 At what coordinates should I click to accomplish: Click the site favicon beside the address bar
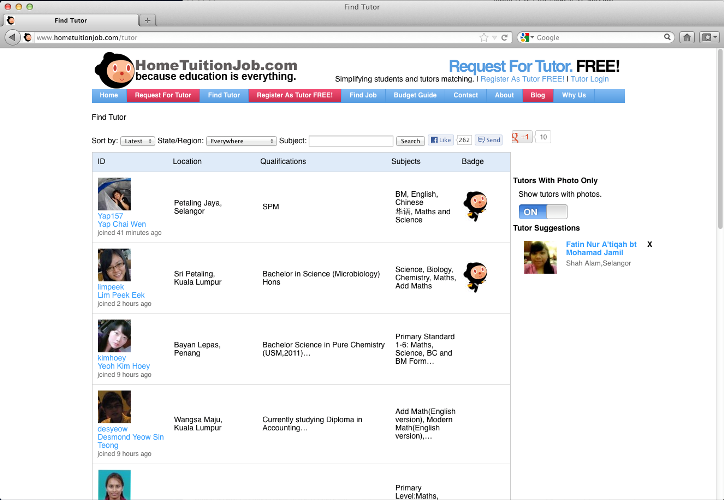(28, 37)
